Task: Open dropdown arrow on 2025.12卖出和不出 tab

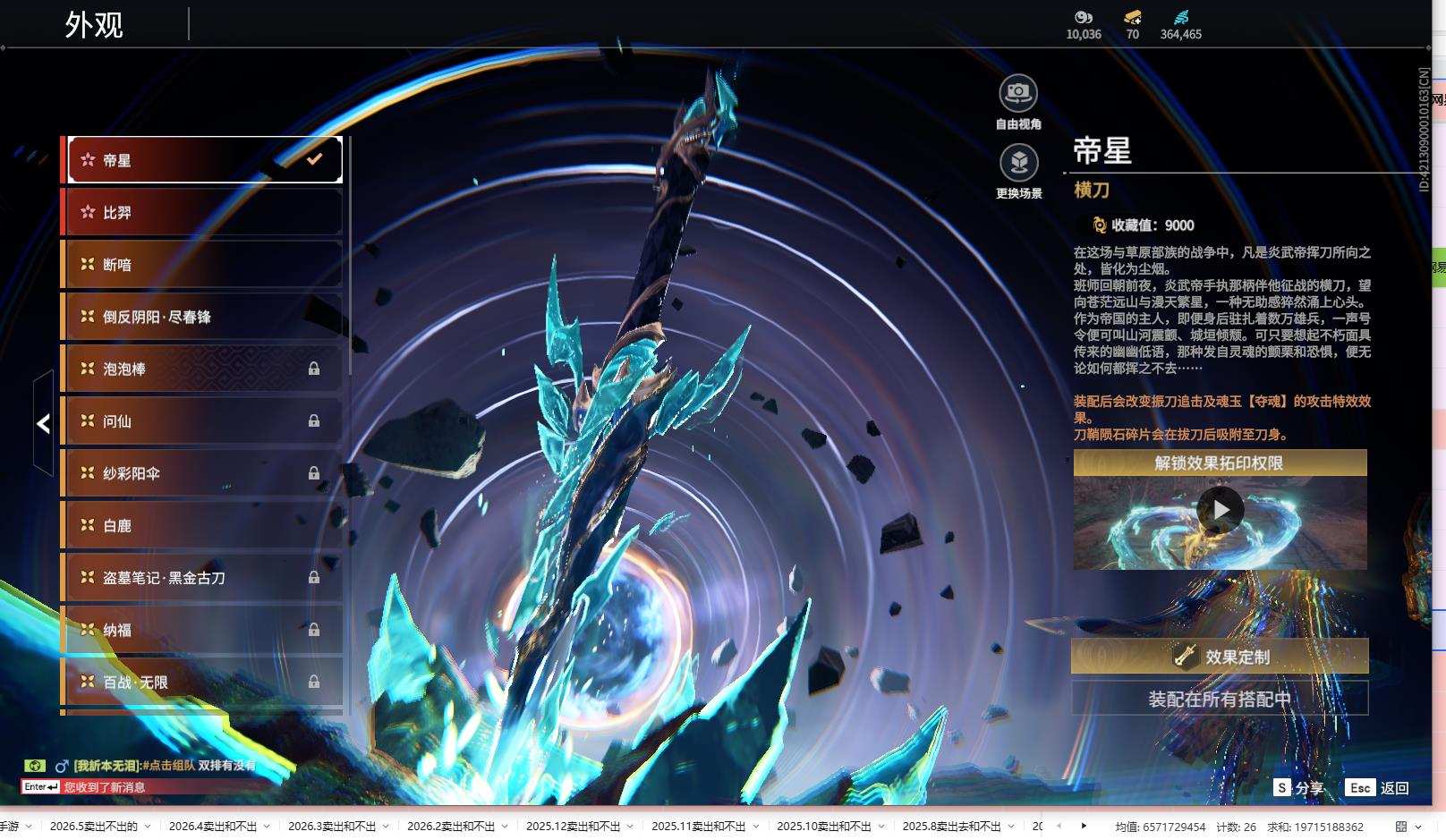Action: pyautogui.click(x=630, y=827)
